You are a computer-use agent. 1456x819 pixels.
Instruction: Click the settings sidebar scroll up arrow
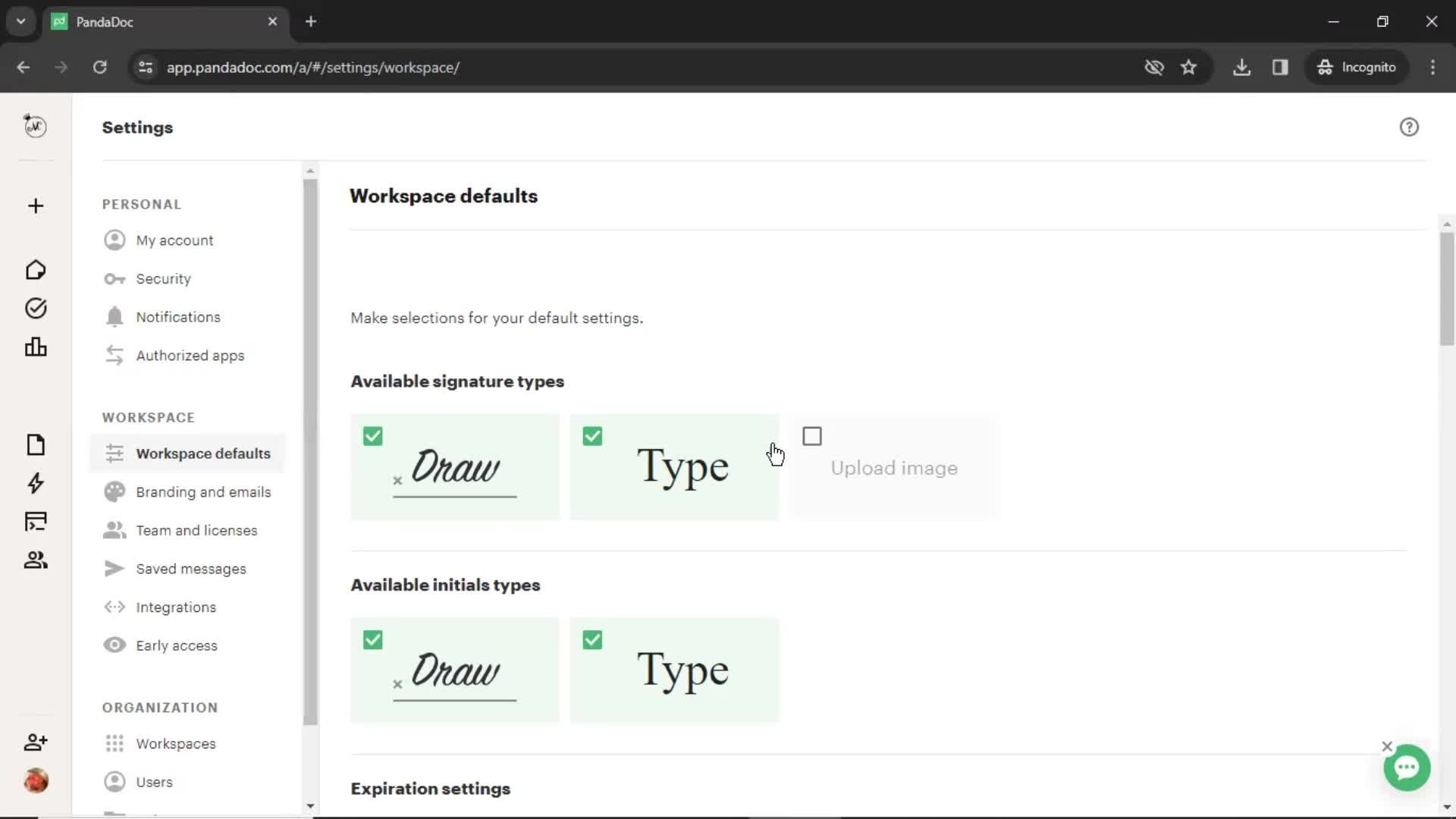point(310,171)
